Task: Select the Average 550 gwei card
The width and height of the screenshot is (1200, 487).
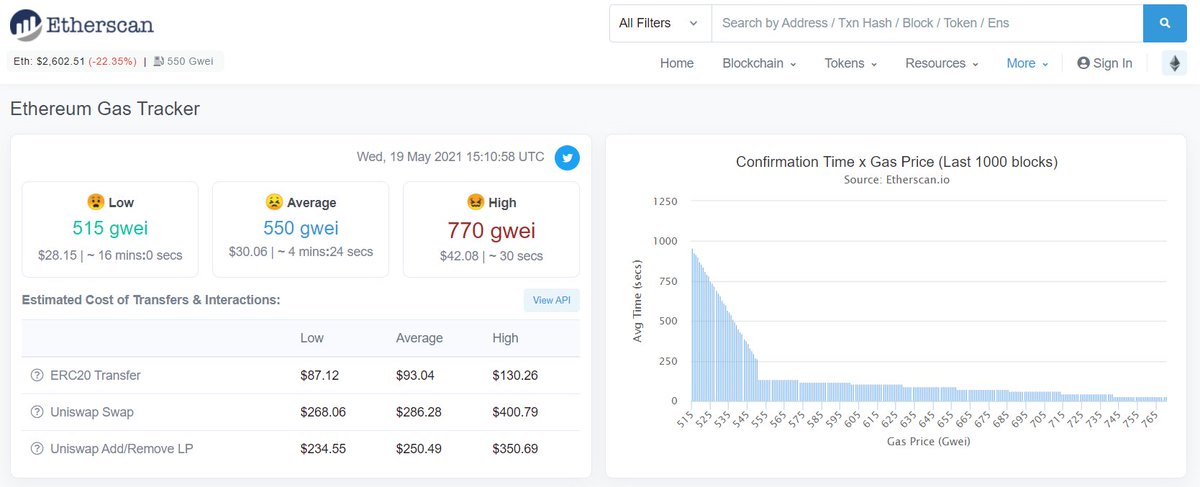Action: click(x=301, y=229)
